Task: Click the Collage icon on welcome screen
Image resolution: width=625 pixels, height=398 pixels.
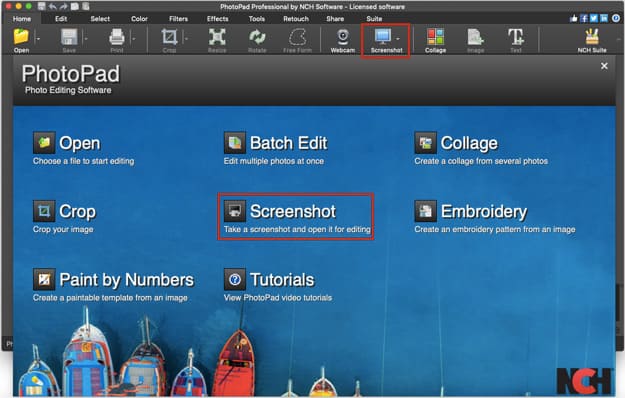Action: 425,143
